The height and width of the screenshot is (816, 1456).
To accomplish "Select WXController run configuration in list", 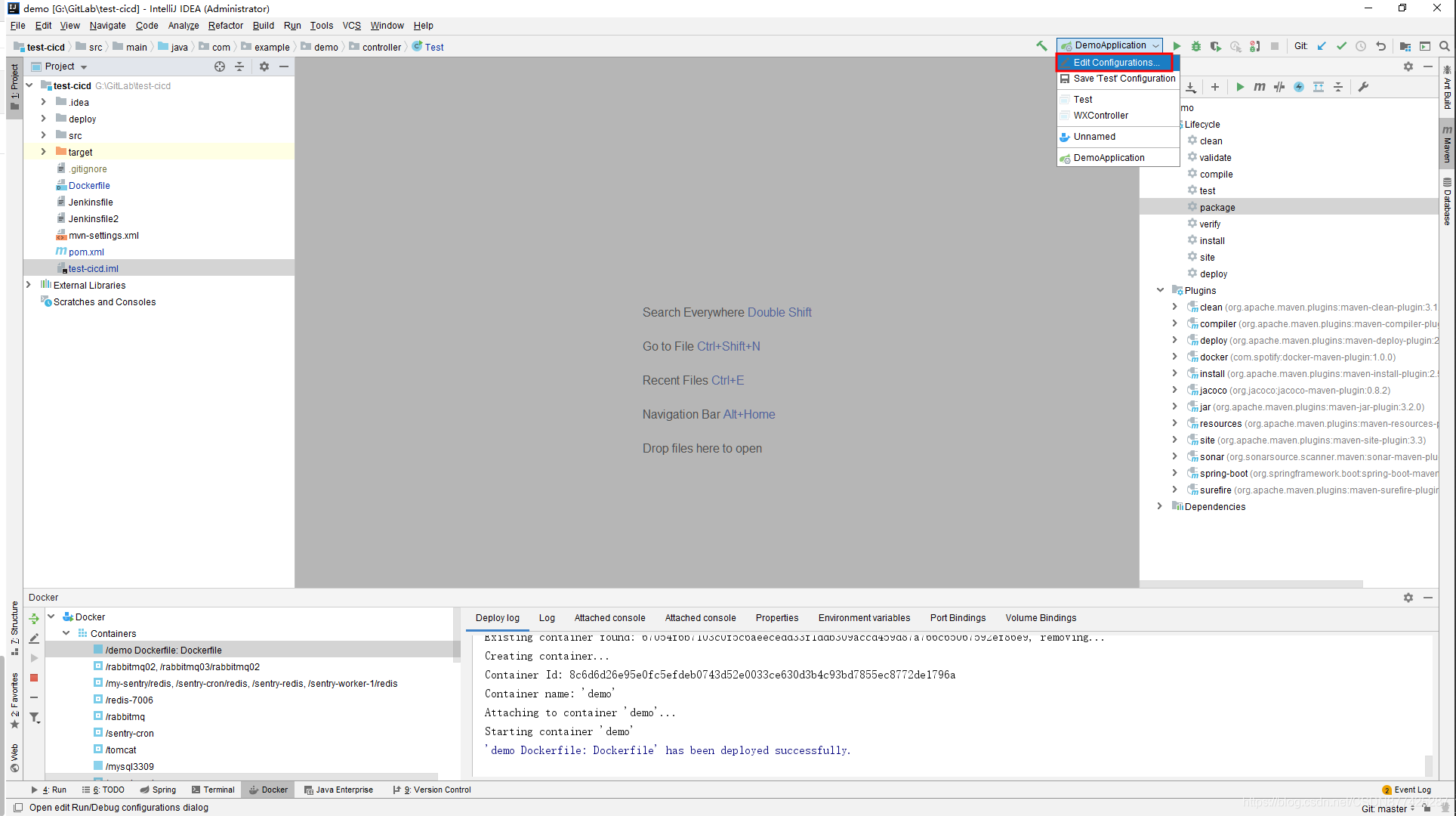I will pos(1118,116).
